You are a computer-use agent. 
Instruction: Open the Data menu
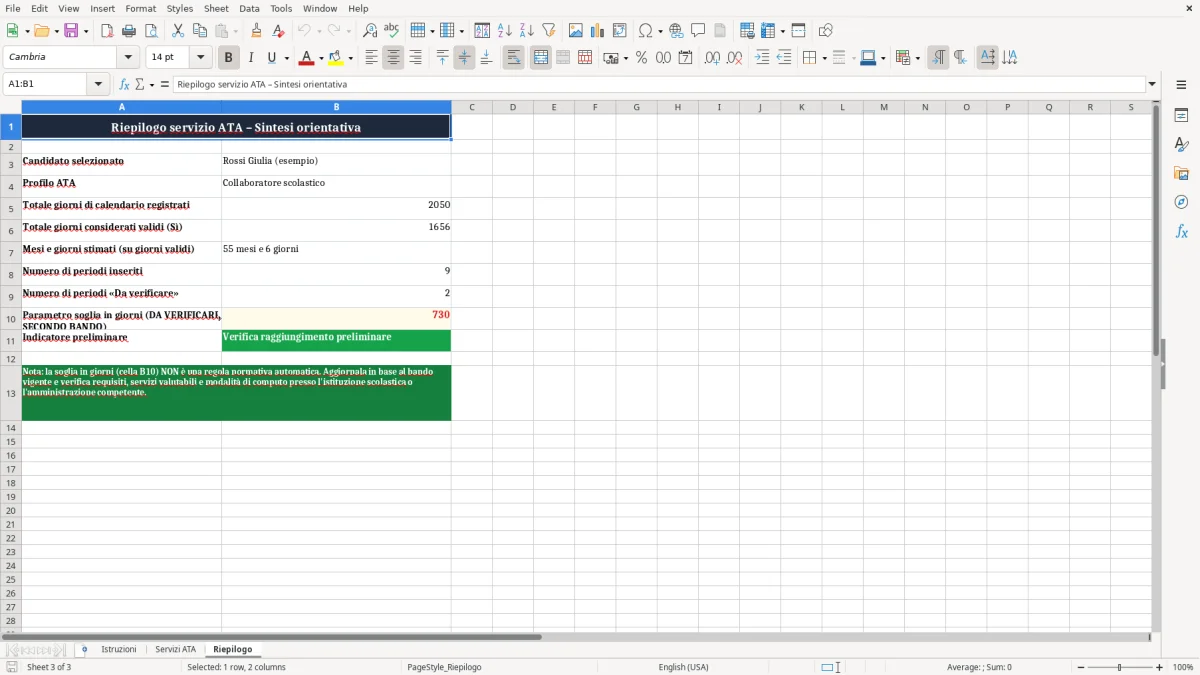coord(249,8)
